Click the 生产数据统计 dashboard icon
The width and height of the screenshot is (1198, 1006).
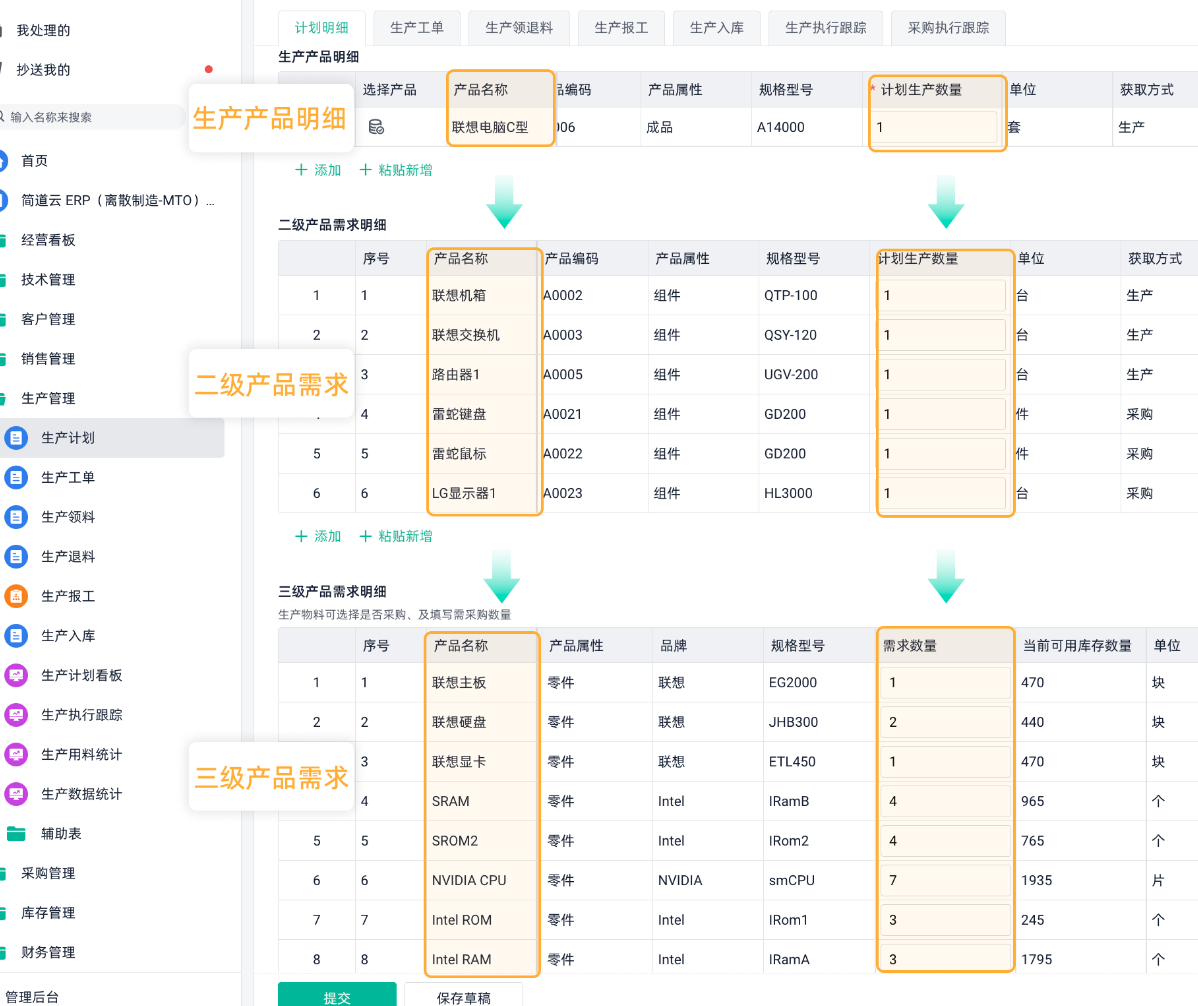pos(16,794)
